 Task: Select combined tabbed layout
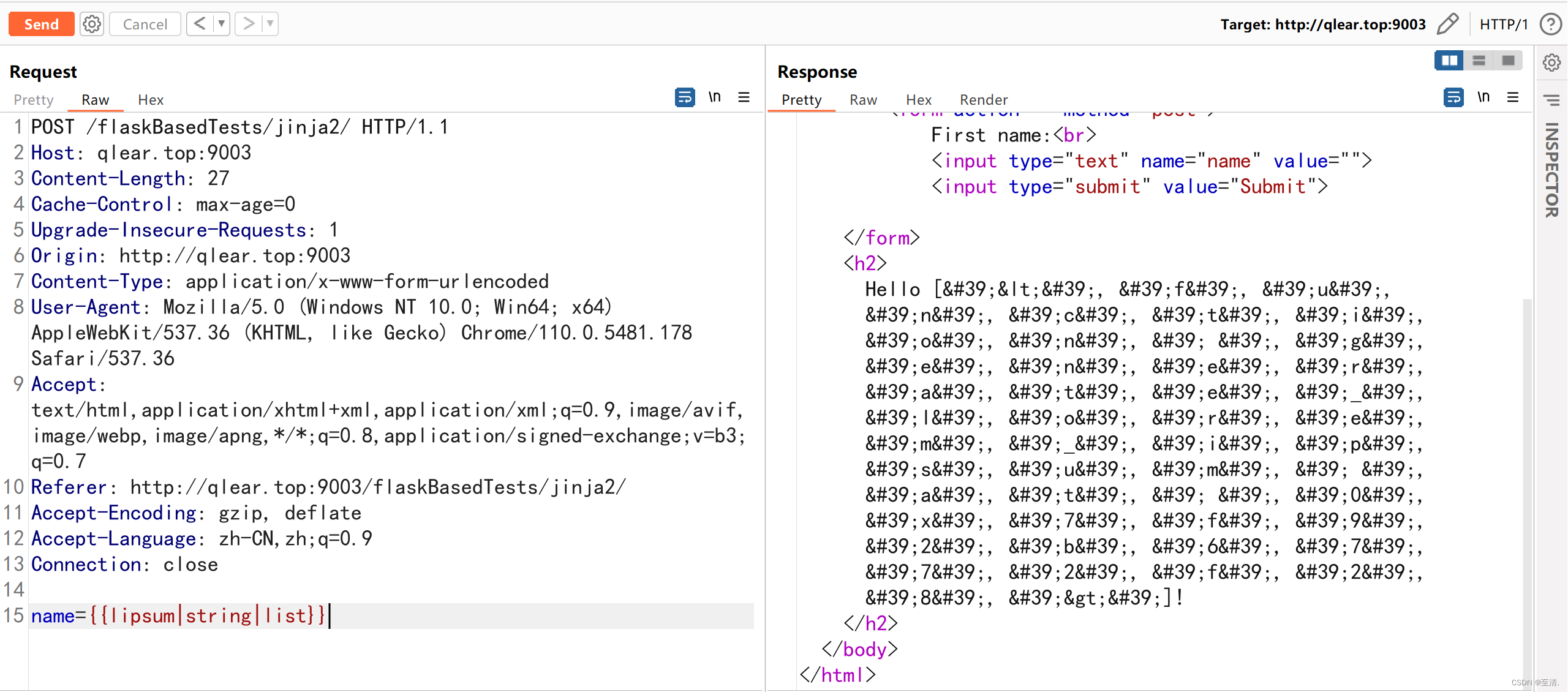pyautogui.click(x=1509, y=60)
